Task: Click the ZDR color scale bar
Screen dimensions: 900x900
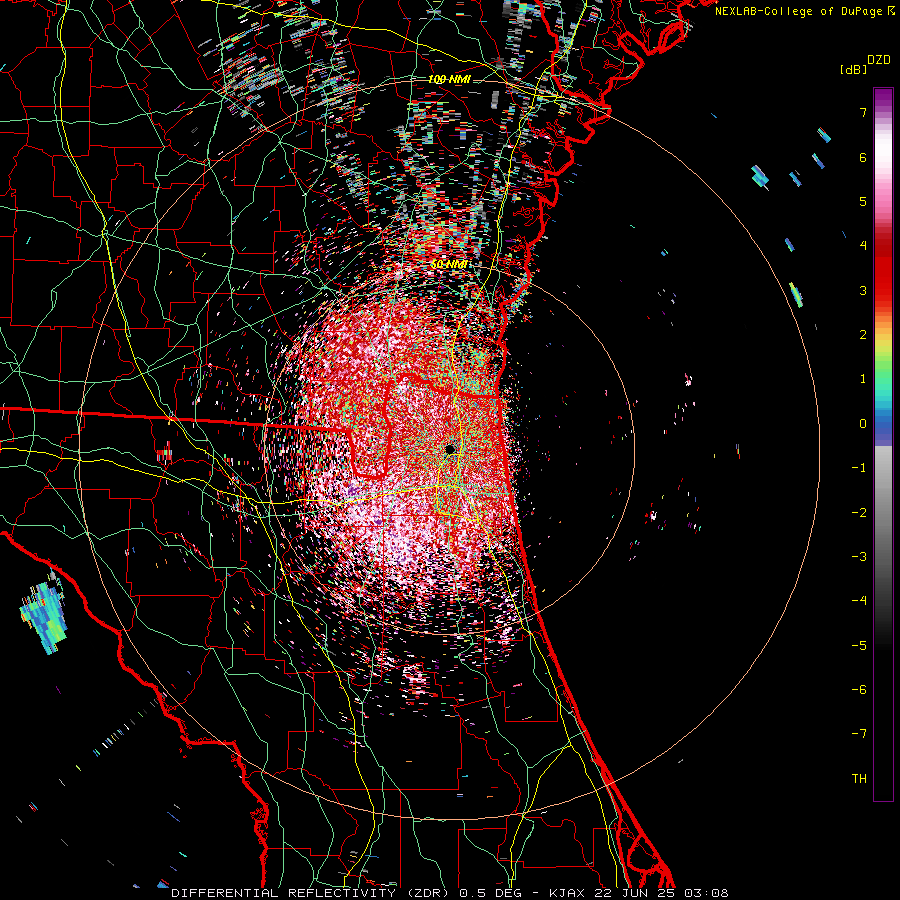Action: [x=883, y=444]
